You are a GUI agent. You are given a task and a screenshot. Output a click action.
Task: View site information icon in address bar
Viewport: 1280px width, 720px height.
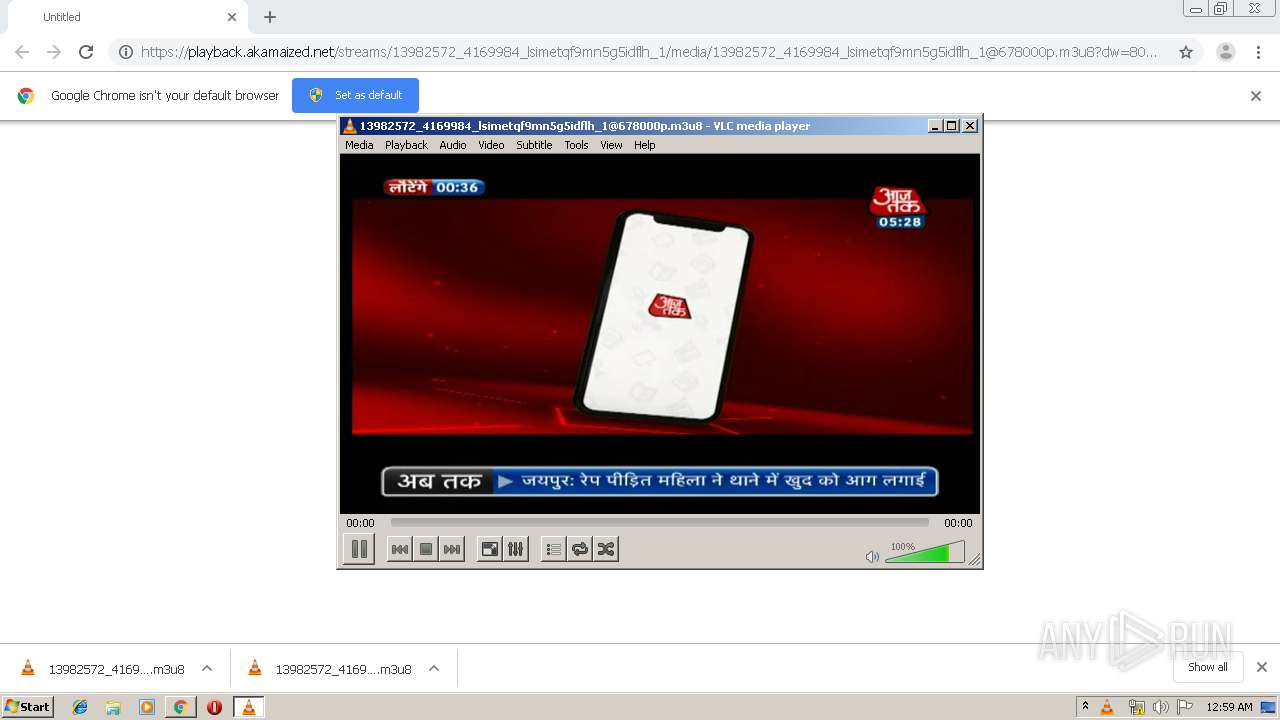pyautogui.click(x=126, y=52)
